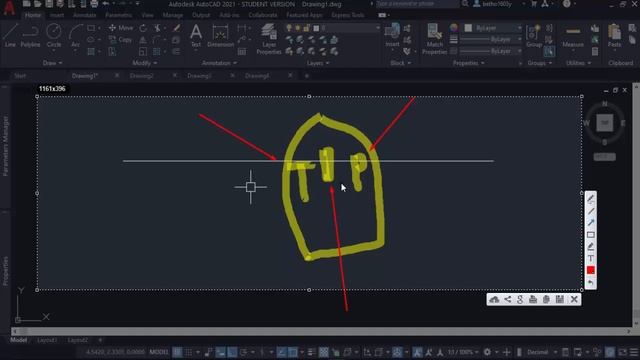Switch to the Drawing3 file tab

point(199,76)
